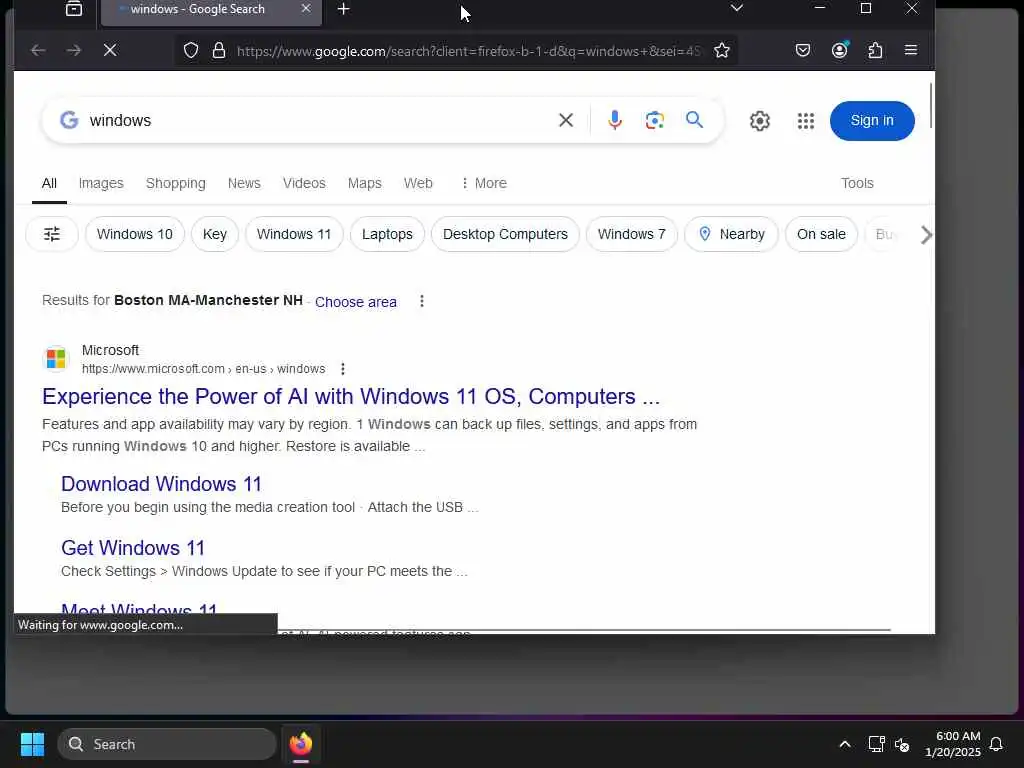Open the notifications bell
The image size is (1024, 768).
pyautogui.click(x=996, y=744)
